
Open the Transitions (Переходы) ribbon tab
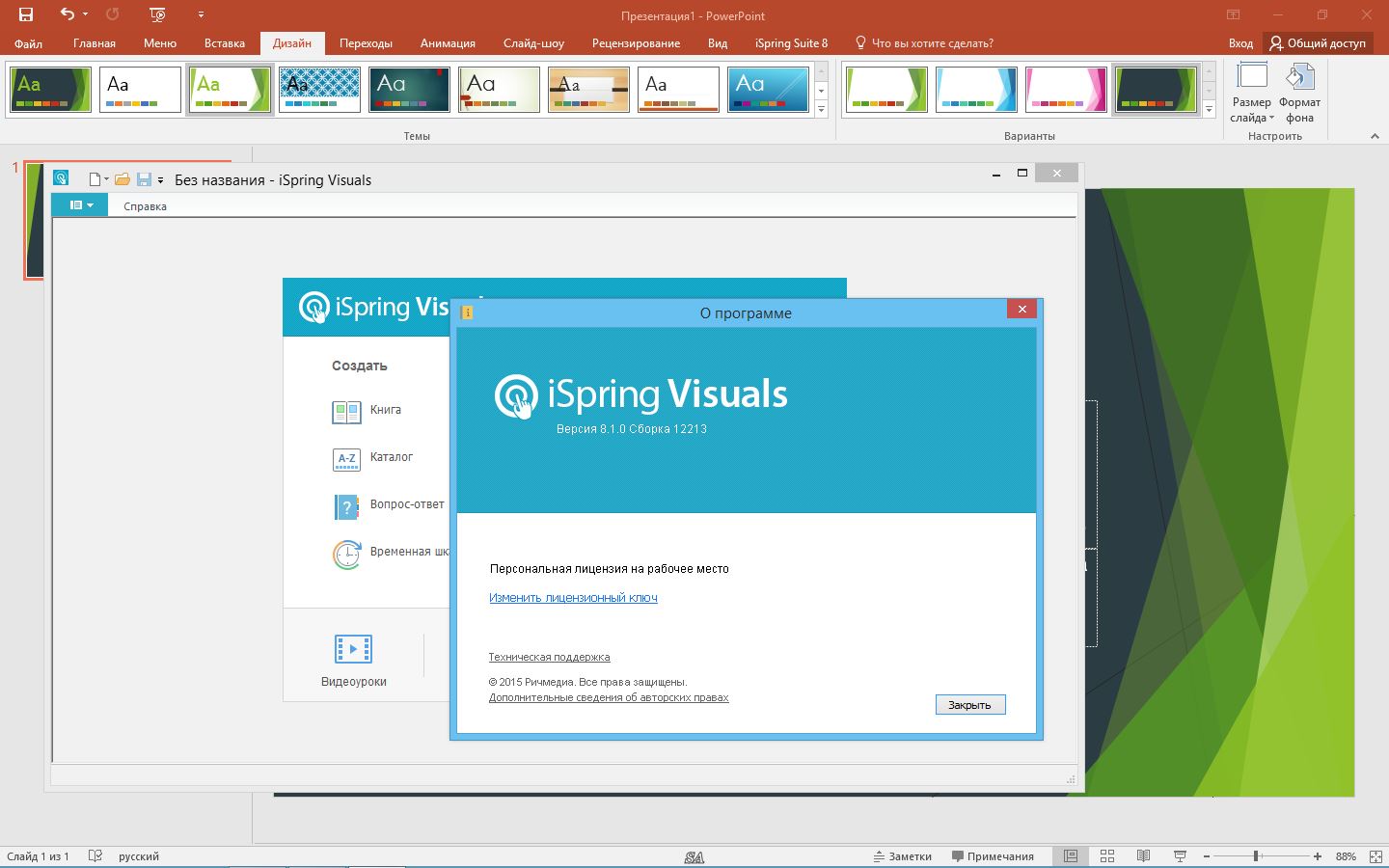(366, 43)
